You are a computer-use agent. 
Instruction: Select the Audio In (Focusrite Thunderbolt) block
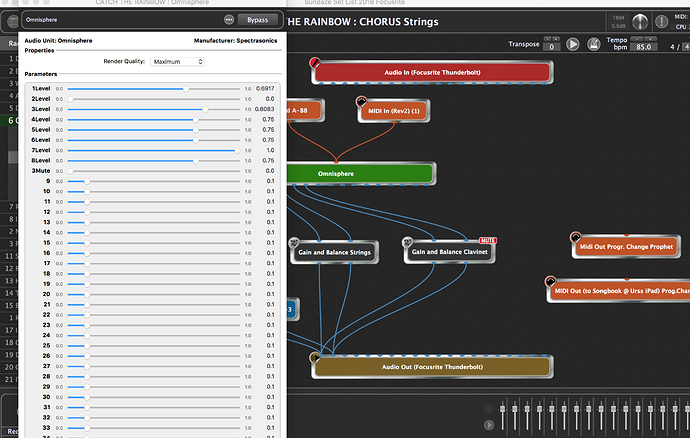pos(432,72)
